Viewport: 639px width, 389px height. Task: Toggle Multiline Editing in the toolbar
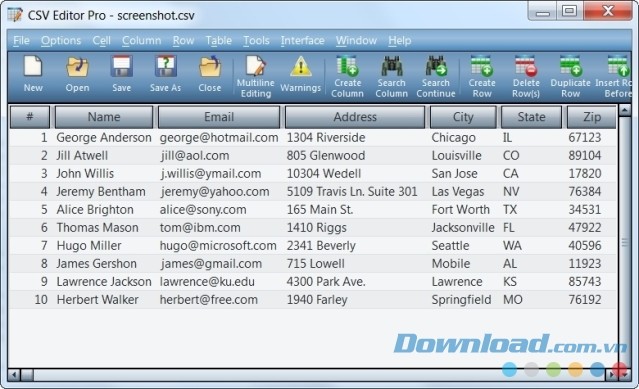tap(256, 77)
